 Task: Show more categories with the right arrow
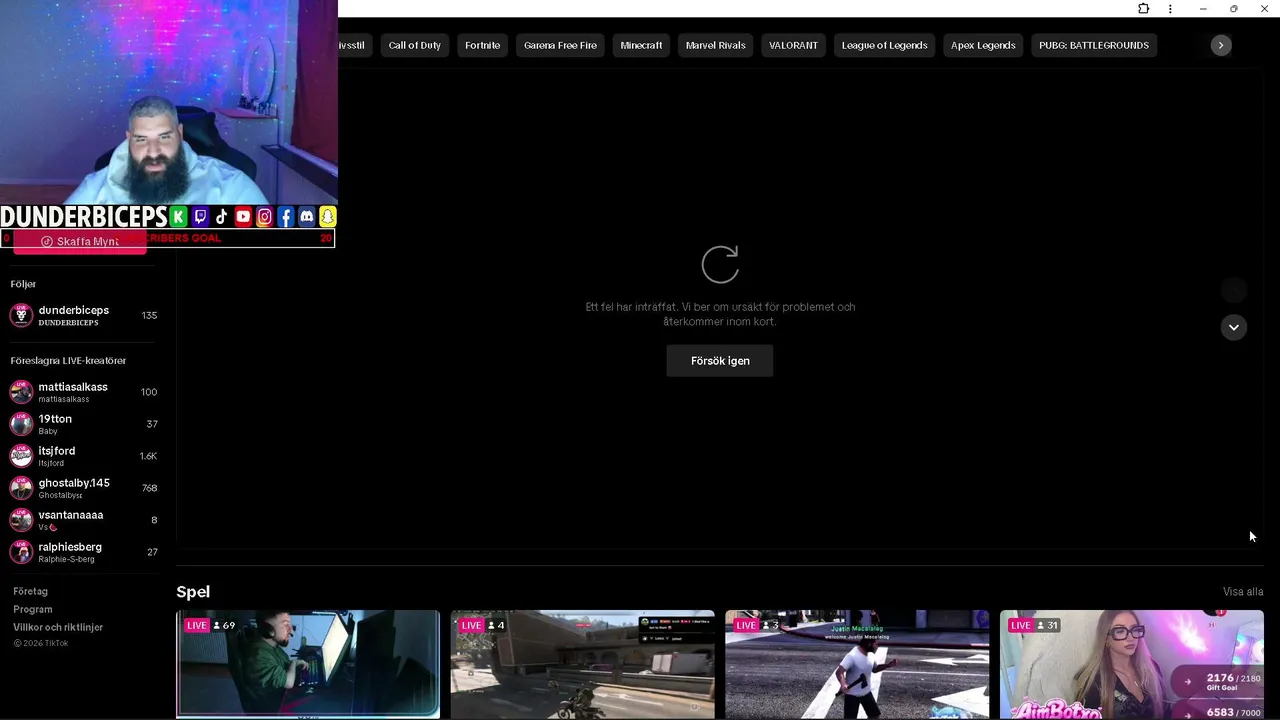click(x=1220, y=45)
